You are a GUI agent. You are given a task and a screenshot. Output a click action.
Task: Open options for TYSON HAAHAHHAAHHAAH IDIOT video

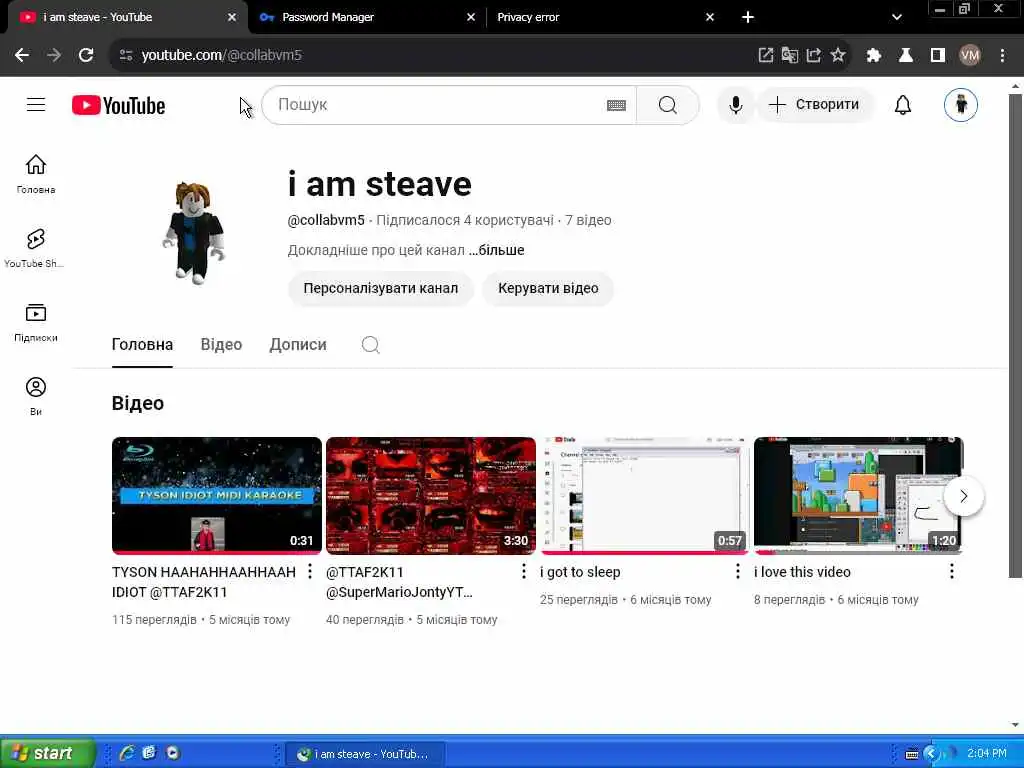310,571
